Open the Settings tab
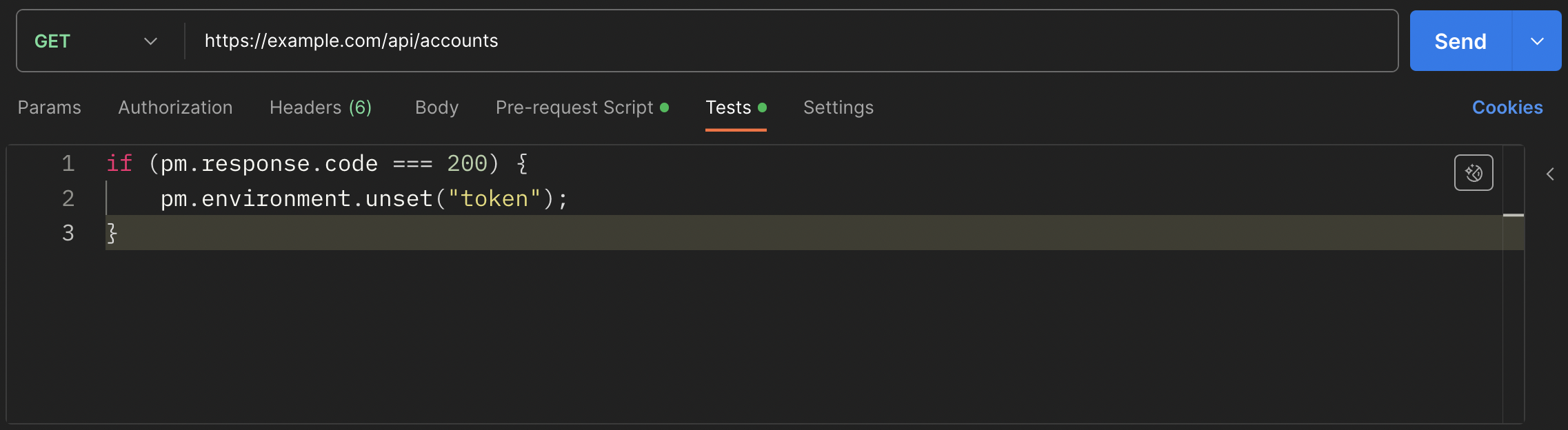 click(838, 107)
